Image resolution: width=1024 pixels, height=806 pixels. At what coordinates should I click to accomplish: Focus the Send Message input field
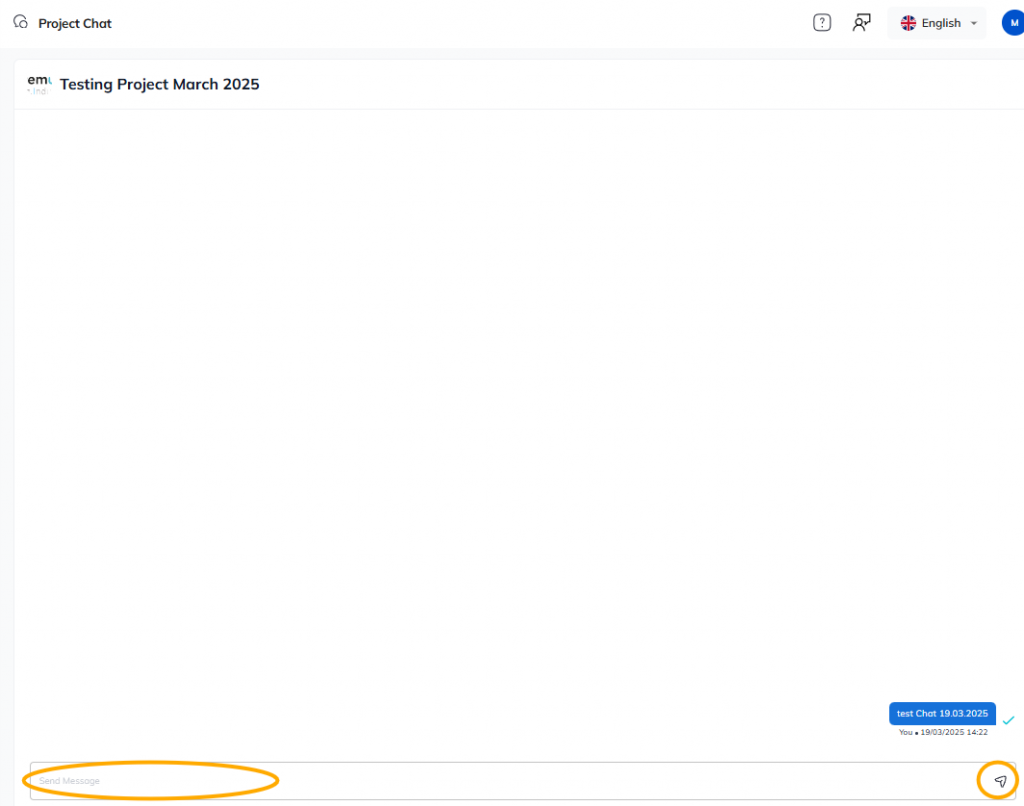(x=500, y=781)
